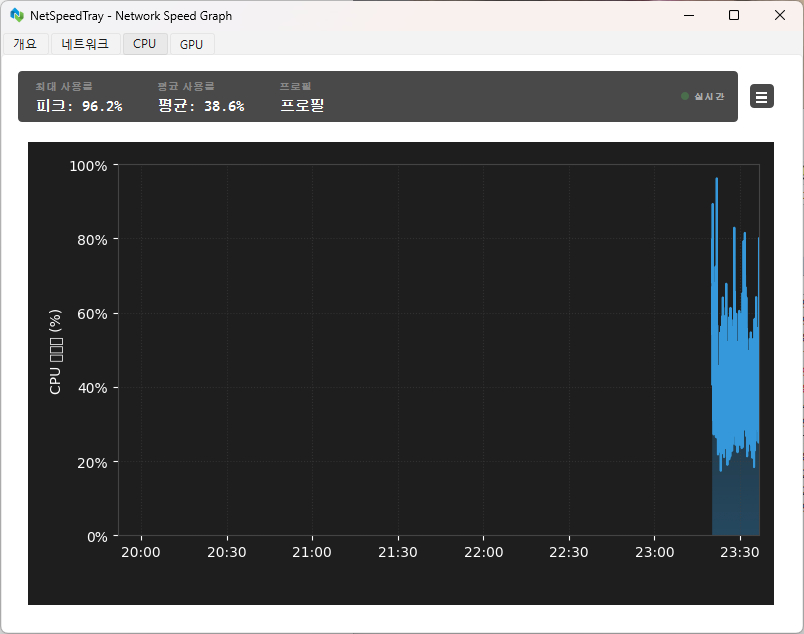The image size is (804, 634).
Task: Click the 20:30 time axis label
Action: 227,552
